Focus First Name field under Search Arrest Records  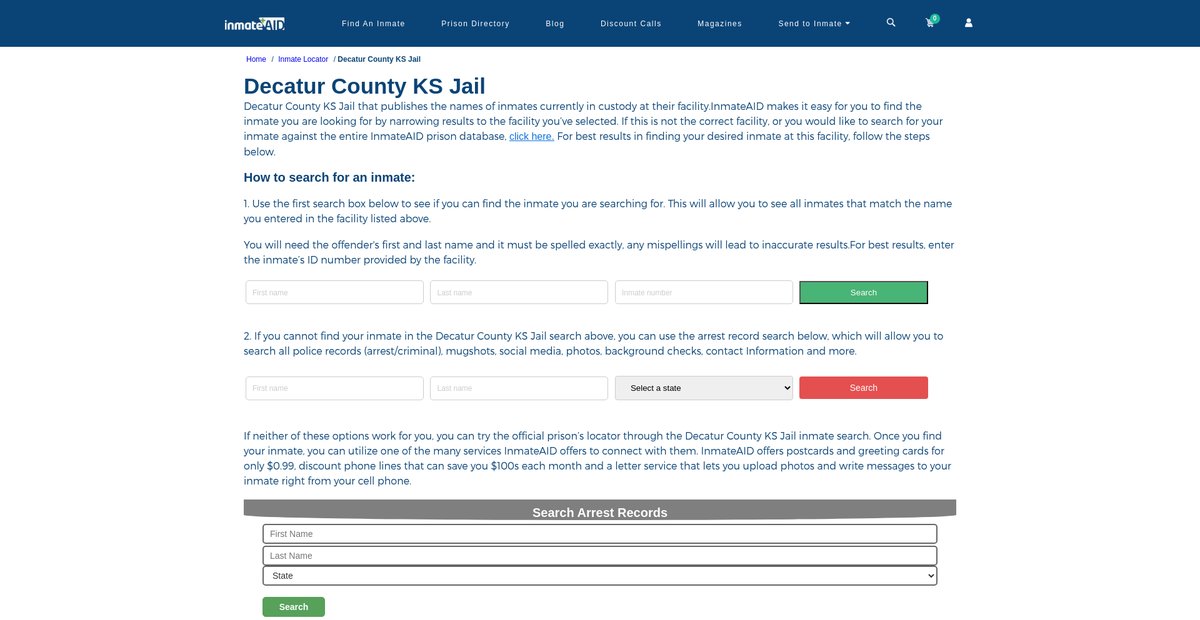[x=600, y=534]
